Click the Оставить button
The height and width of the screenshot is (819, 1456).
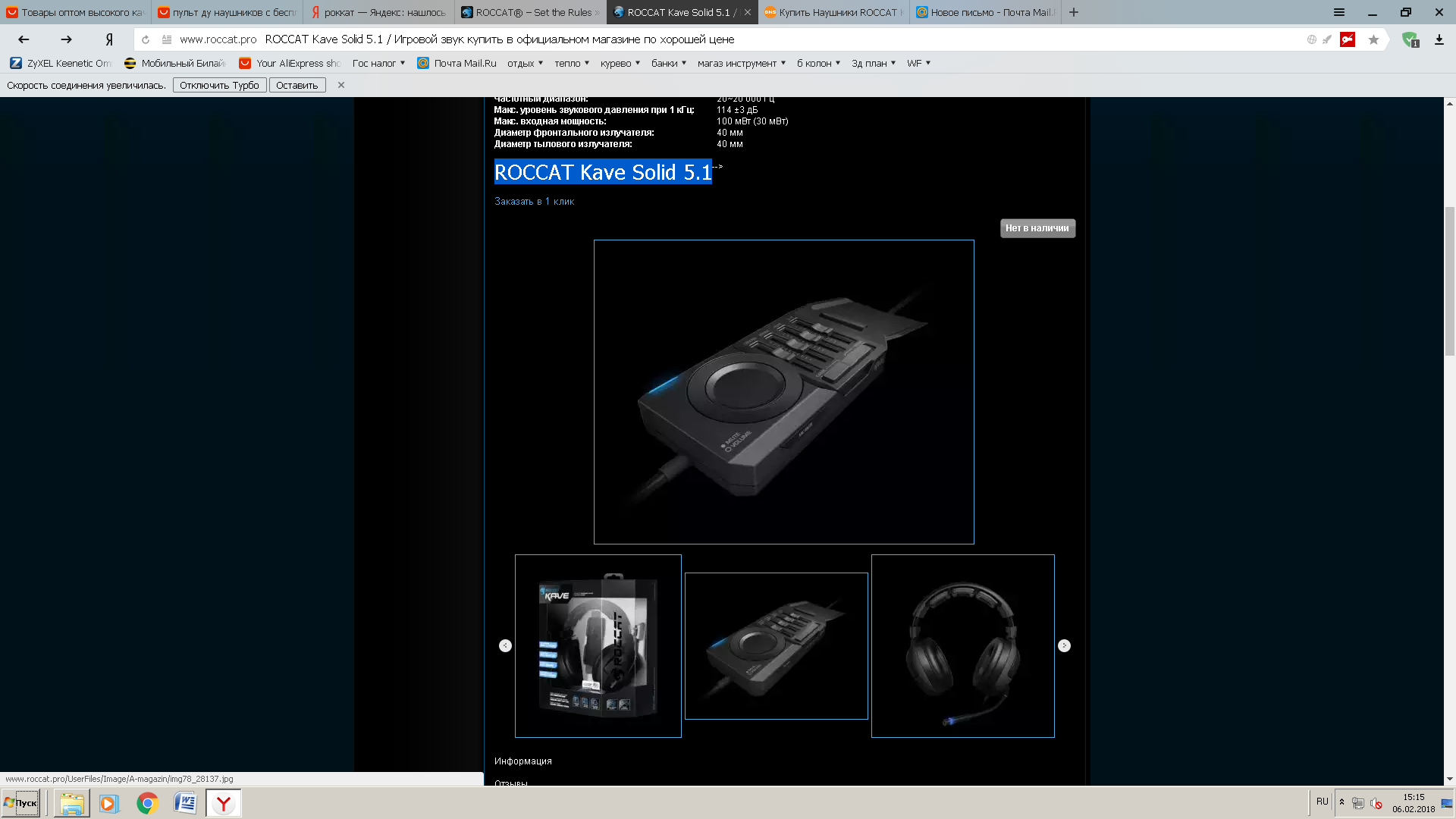(x=297, y=85)
